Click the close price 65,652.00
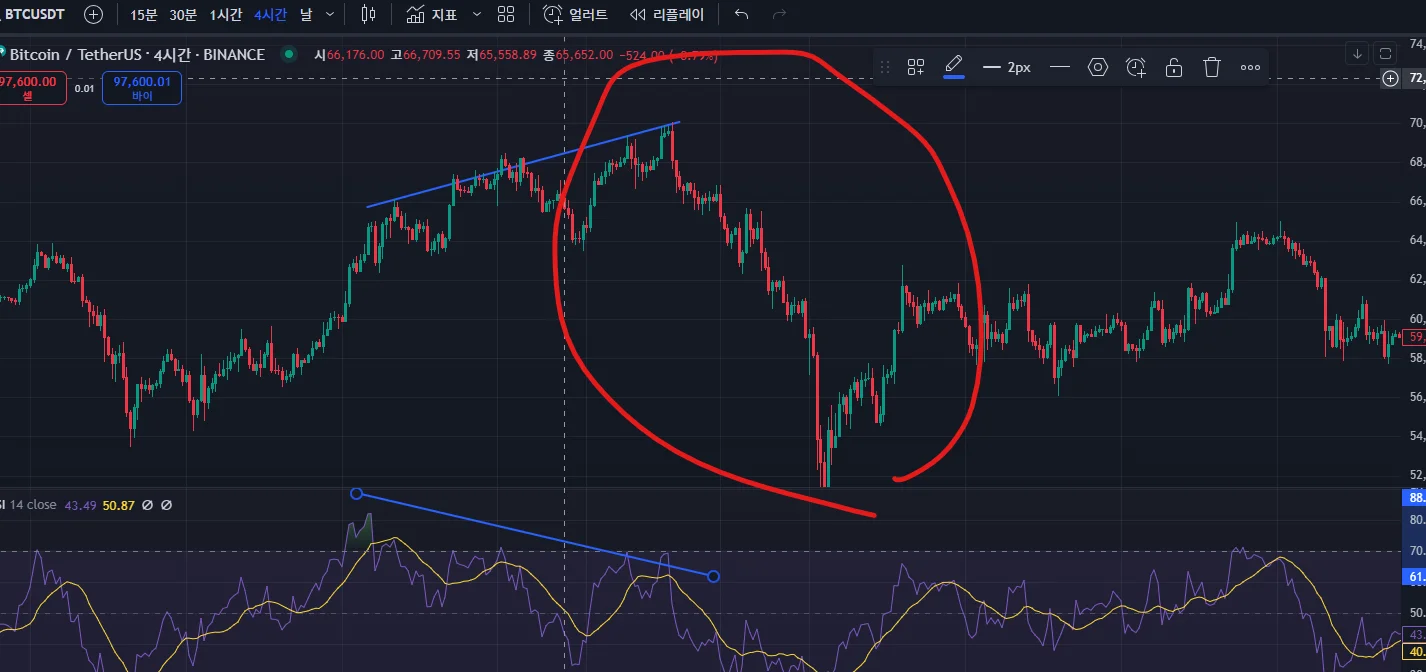 point(584,54)
